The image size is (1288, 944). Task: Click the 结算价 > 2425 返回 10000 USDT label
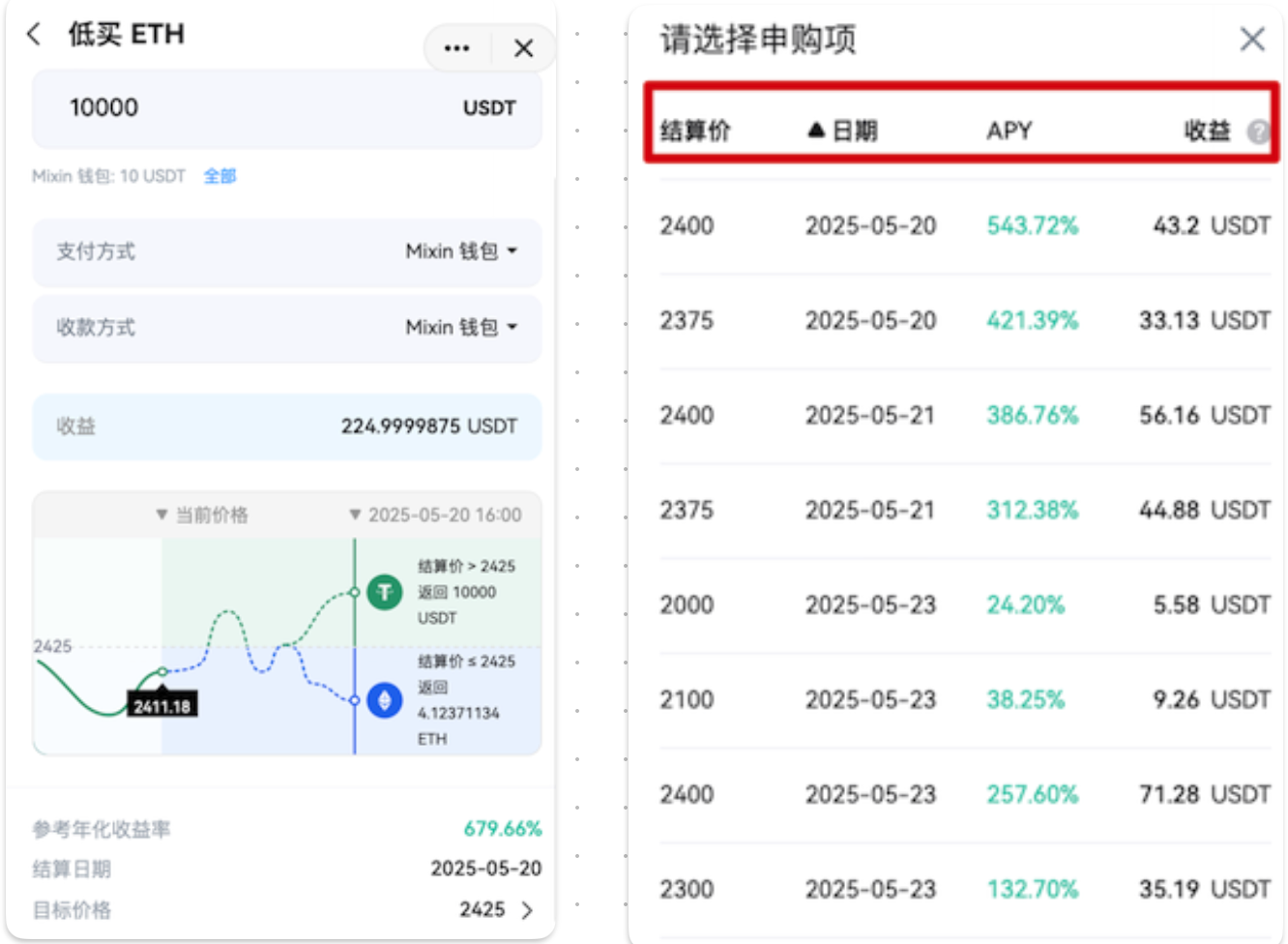467,592
